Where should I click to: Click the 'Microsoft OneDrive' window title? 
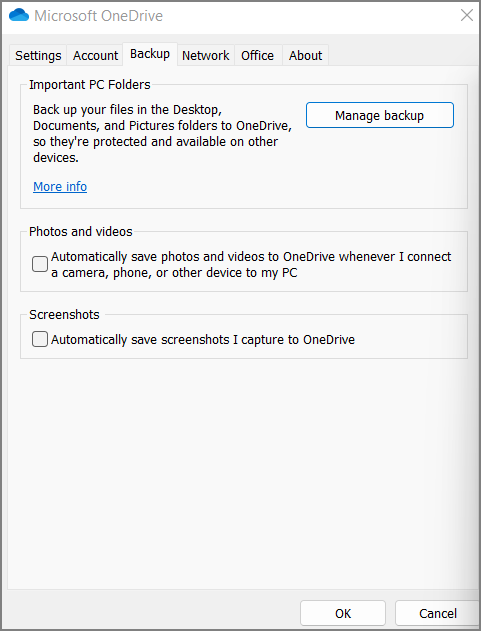pos(99,16)
